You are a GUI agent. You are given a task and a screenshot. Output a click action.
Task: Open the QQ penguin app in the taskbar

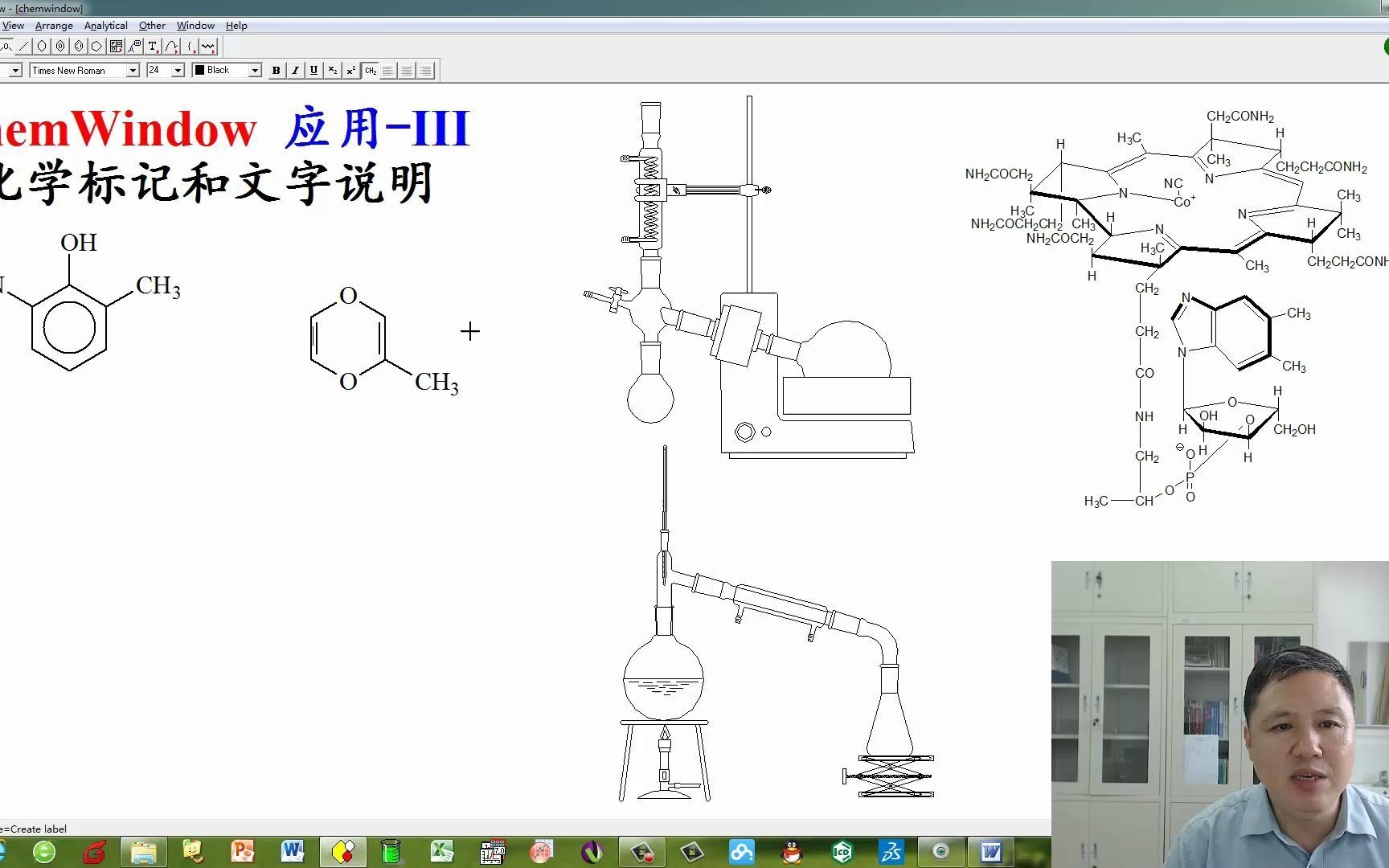[792, 851]
